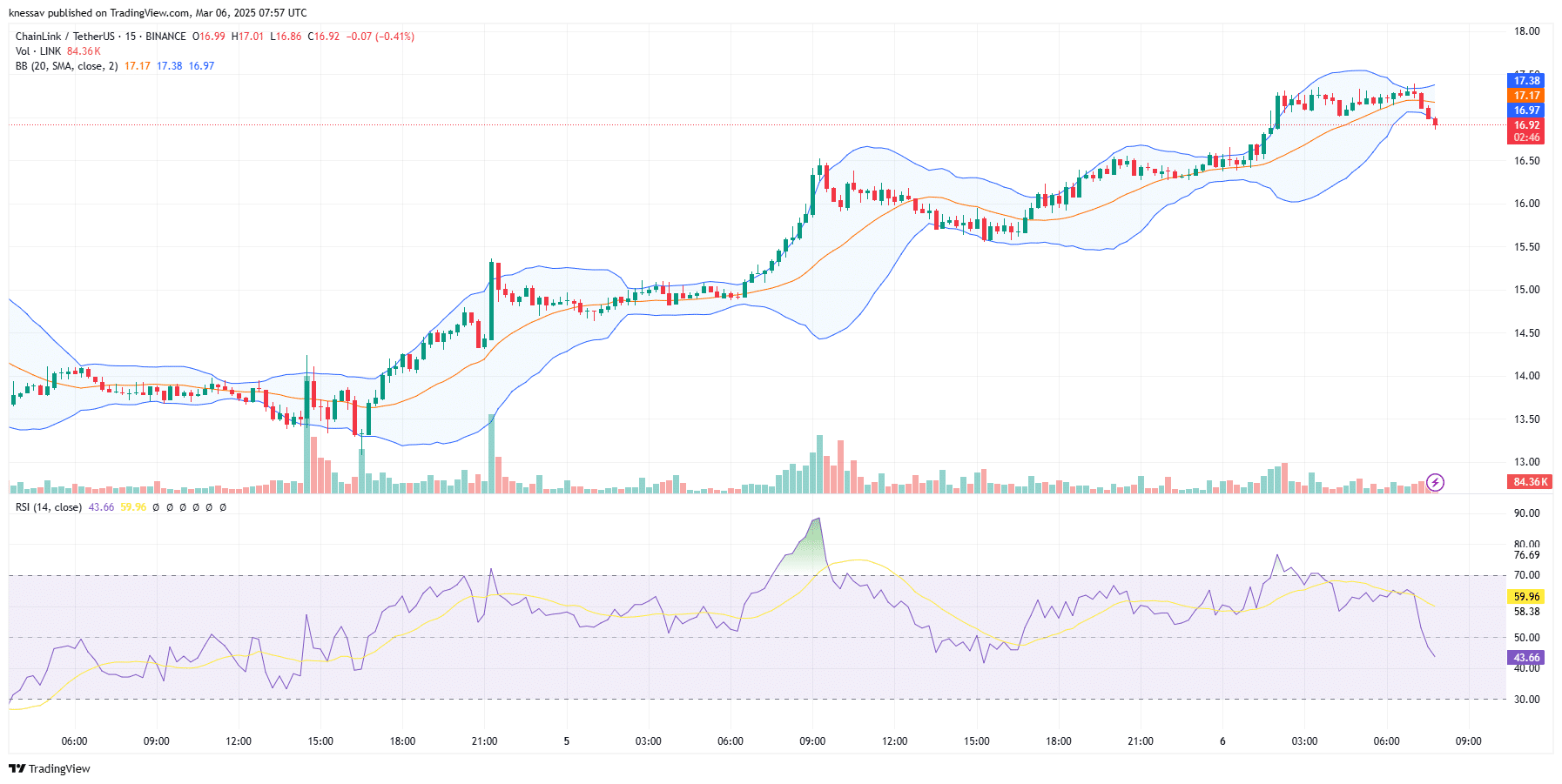The width and height of the screenshot is (1562, 784).
Task: Click the purple 43.66 value in RSI legend
Action: click(x=101, y=507)
